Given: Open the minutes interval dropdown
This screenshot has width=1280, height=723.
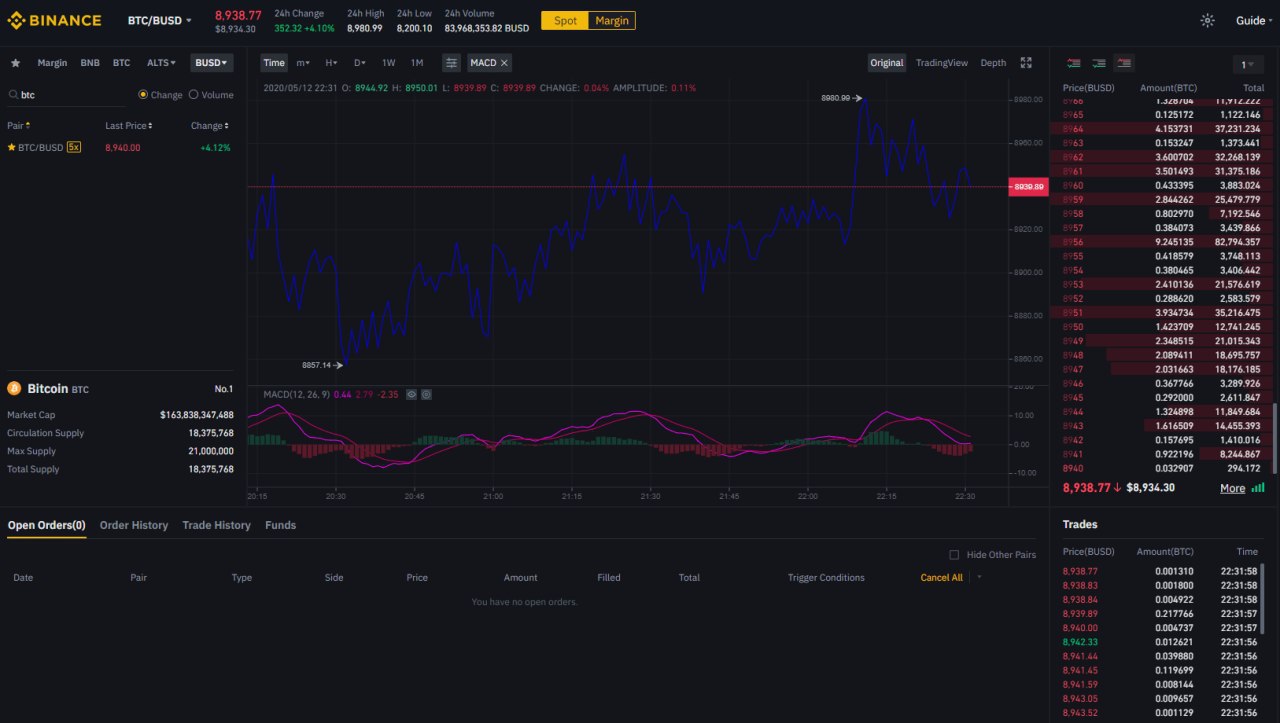Looking at the screenshot, I should click(303, 63).
